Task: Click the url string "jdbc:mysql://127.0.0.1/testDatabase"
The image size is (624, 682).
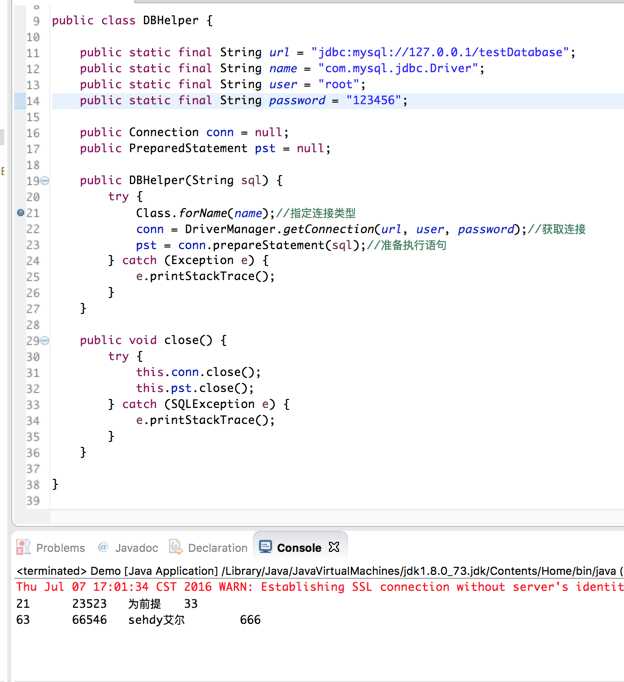Action: [440, 52]
